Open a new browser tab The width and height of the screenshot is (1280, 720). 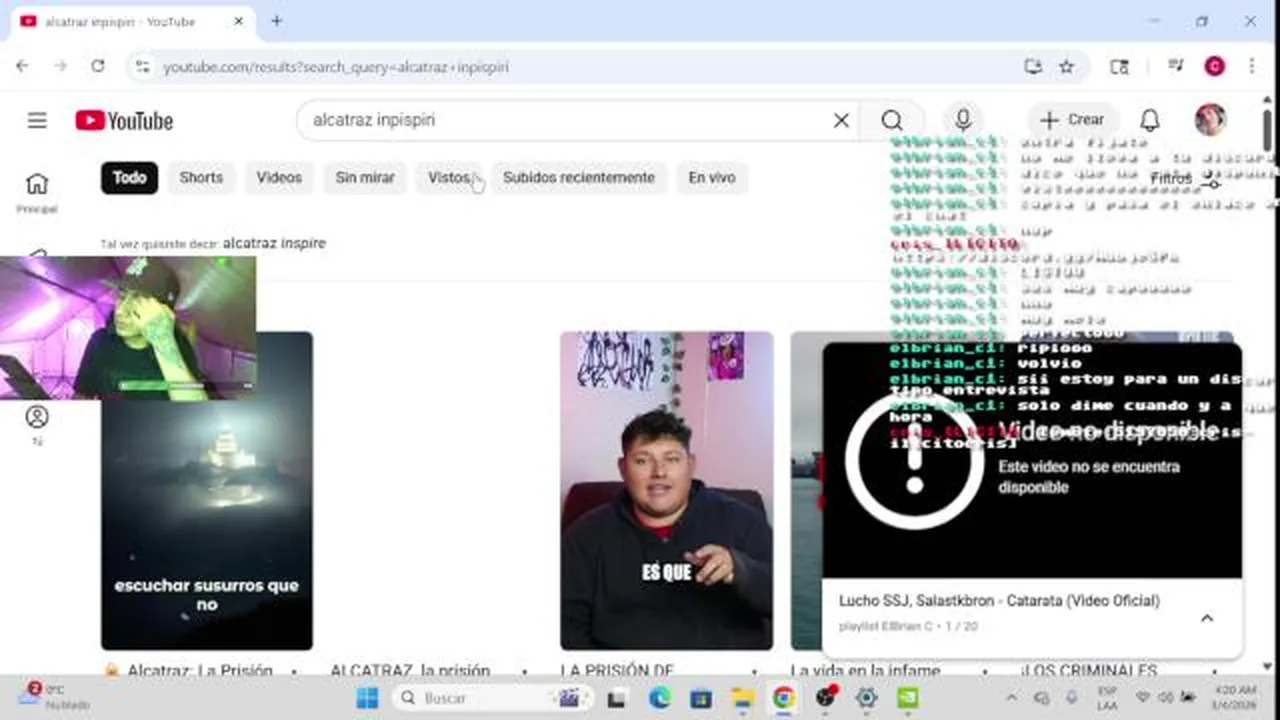[x=277, y=21]
